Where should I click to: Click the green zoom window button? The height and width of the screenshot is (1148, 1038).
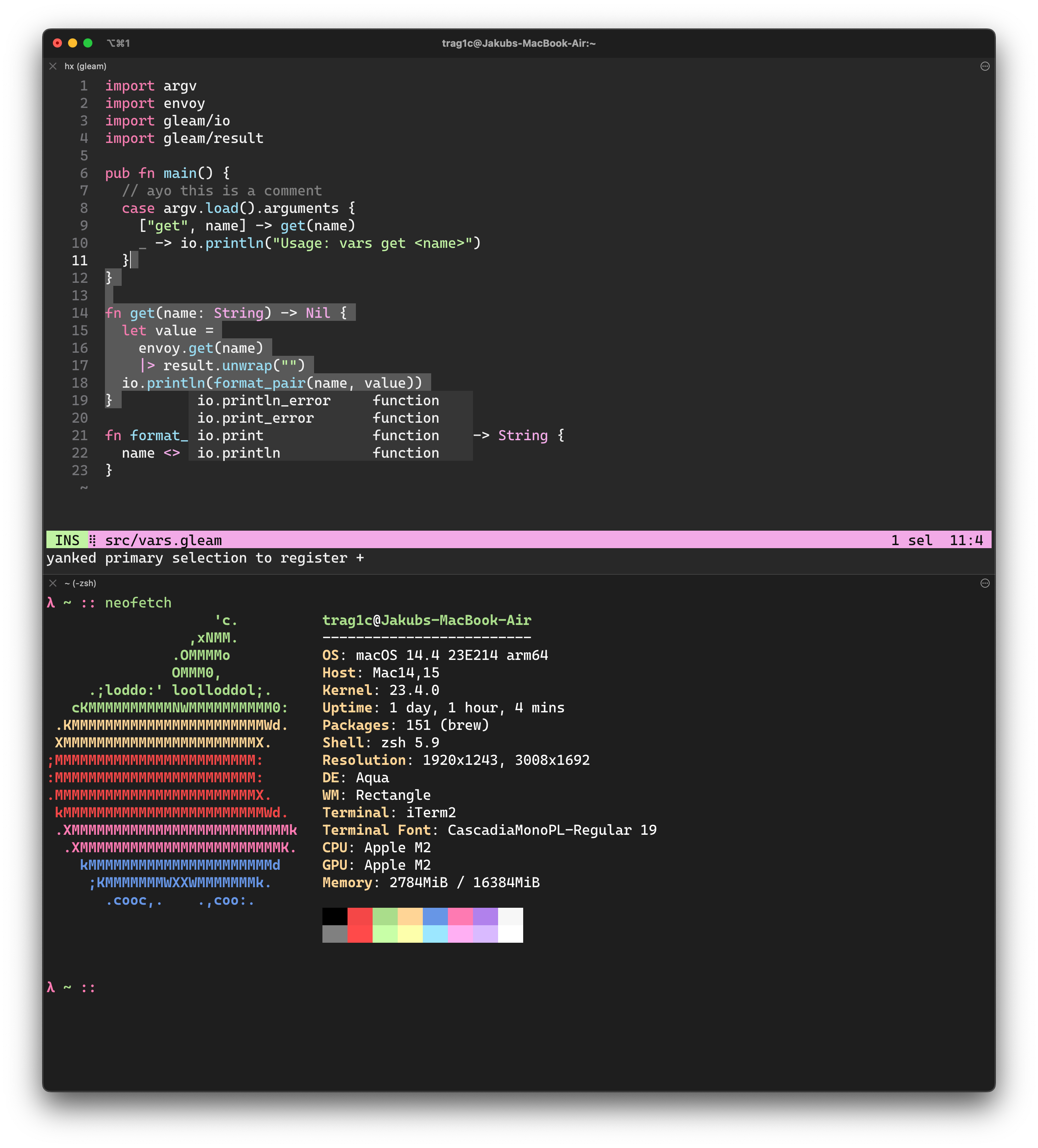coord(88,43)
